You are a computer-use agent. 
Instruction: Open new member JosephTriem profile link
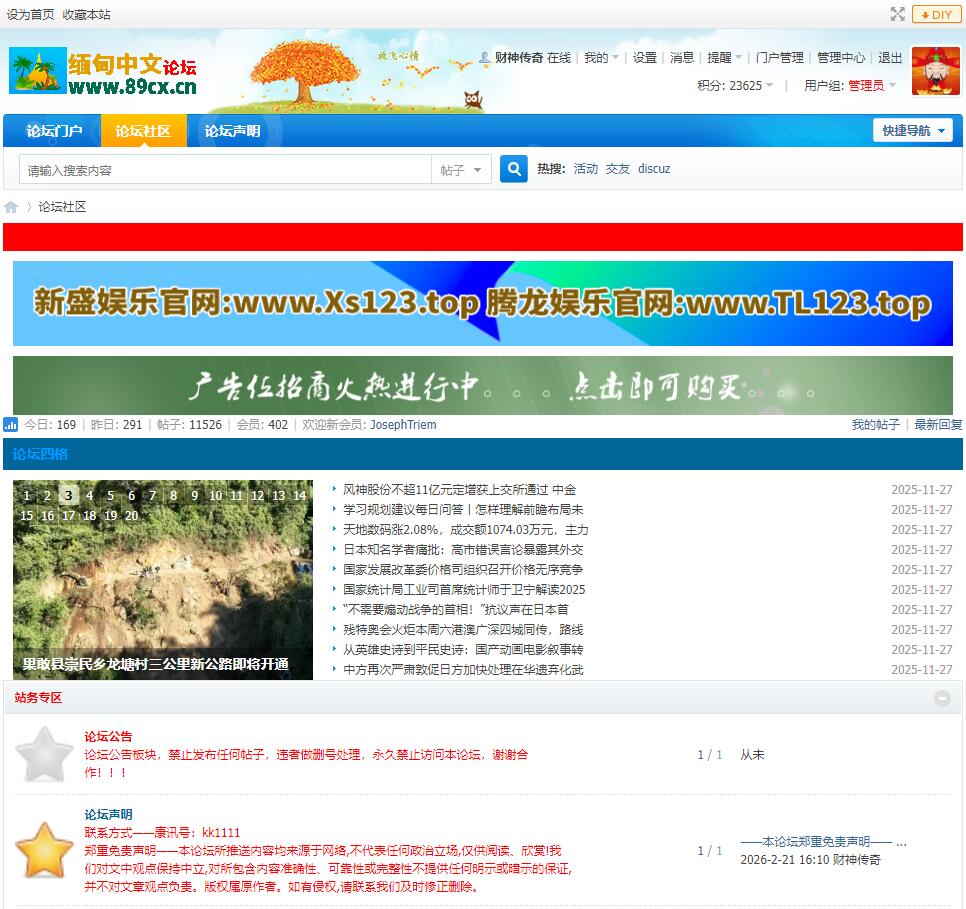403,425
